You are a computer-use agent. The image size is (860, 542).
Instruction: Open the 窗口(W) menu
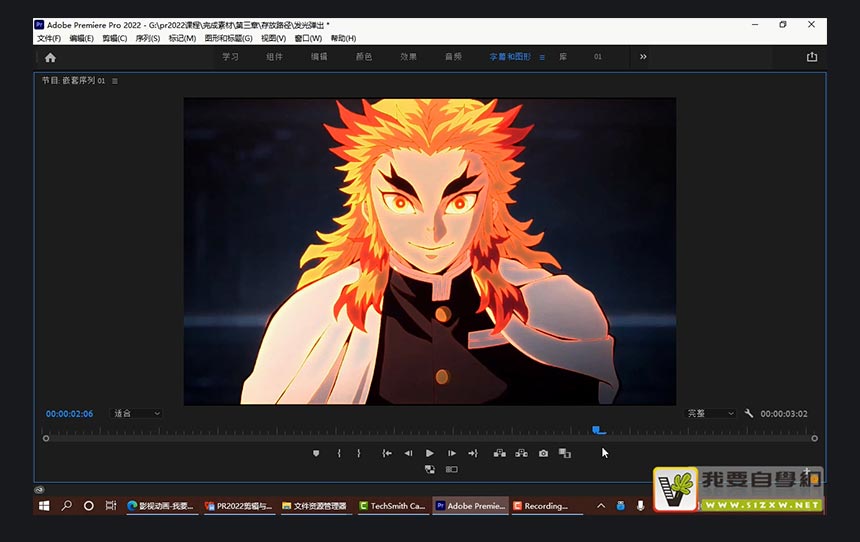[x=308, y=38]
